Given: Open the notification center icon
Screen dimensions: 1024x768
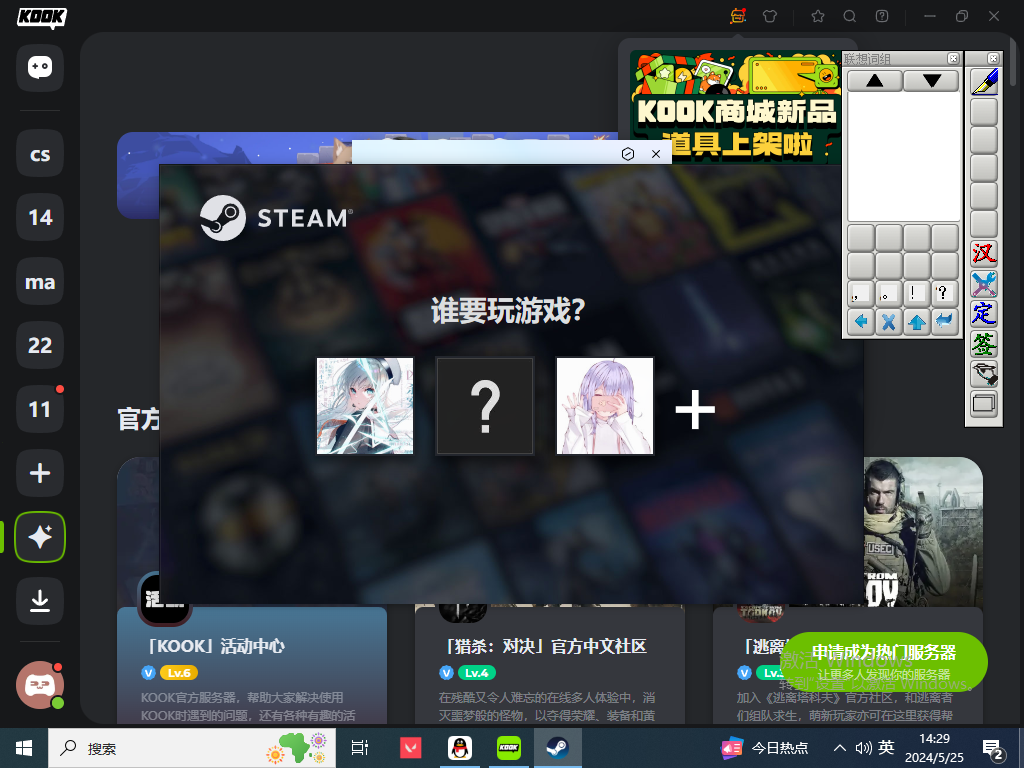Looking at the screenshot, I should coord(993,750).
